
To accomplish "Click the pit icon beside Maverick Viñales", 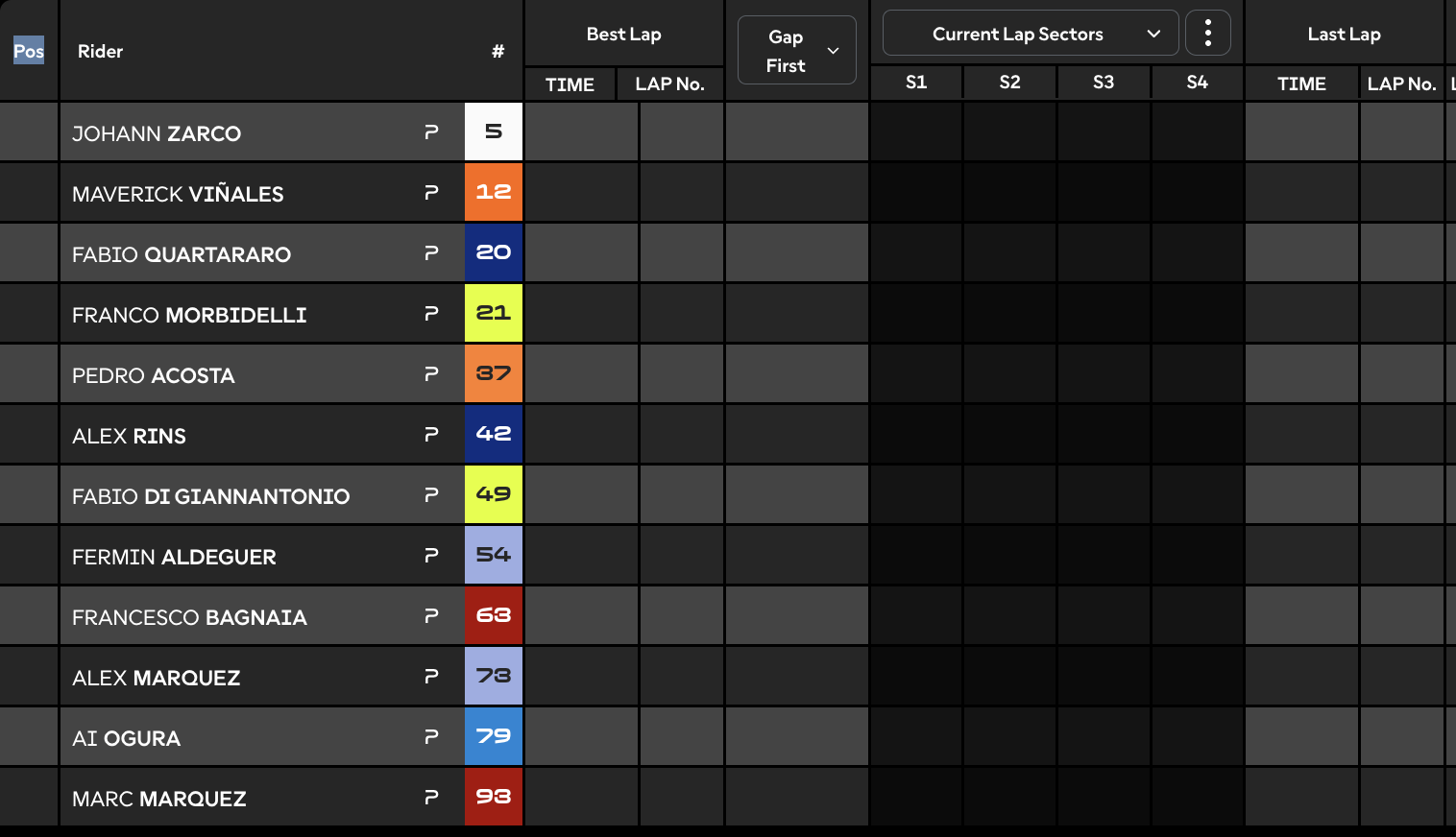I will pos(431,193).
